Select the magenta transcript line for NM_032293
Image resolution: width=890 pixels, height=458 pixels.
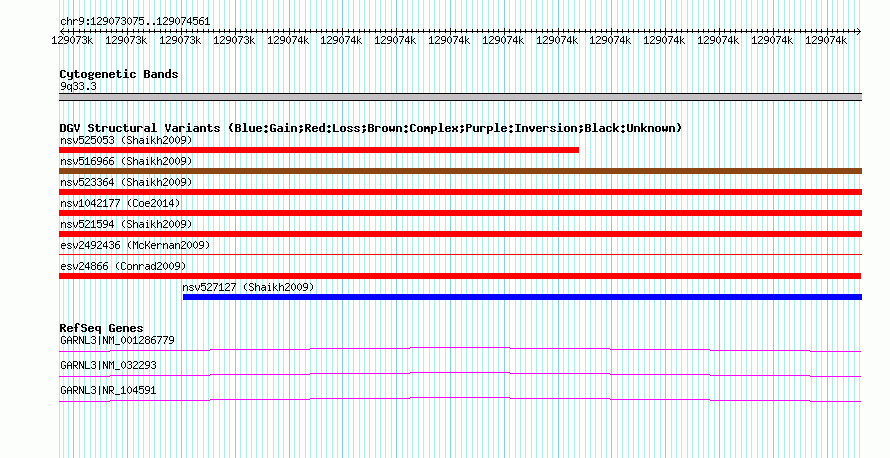460,375
